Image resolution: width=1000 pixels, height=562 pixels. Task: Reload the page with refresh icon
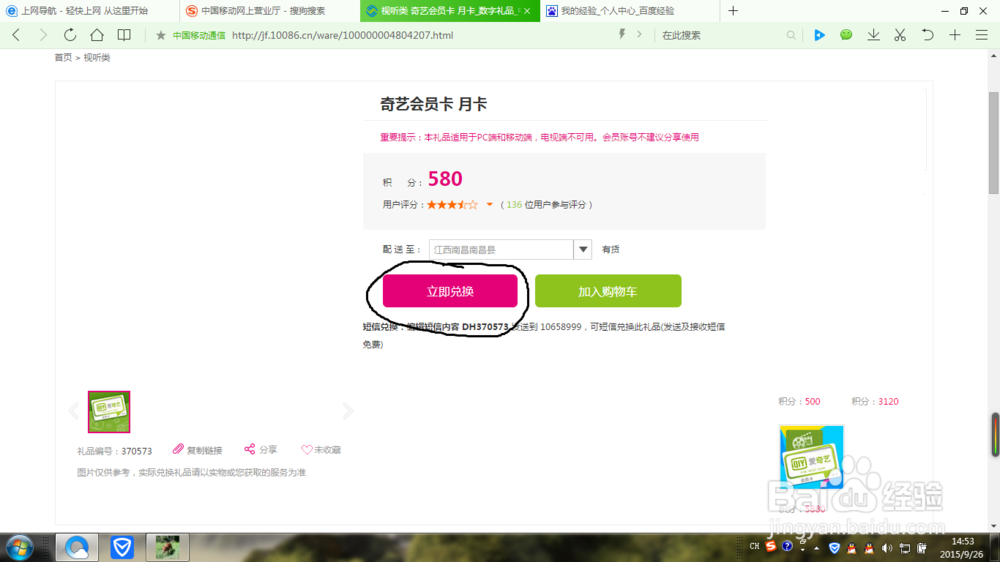tap(70, 35)
